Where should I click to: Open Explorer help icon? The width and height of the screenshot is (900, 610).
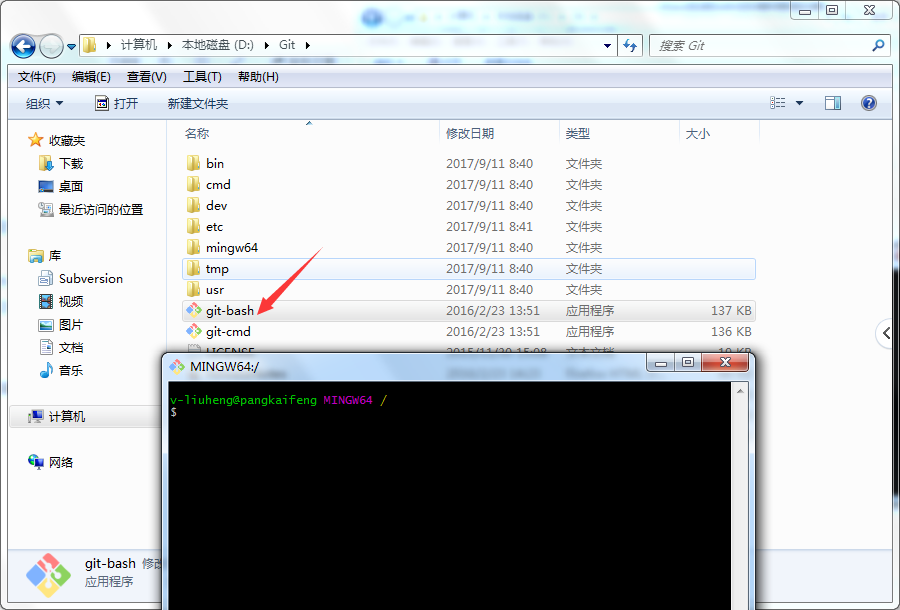(869, 103)
